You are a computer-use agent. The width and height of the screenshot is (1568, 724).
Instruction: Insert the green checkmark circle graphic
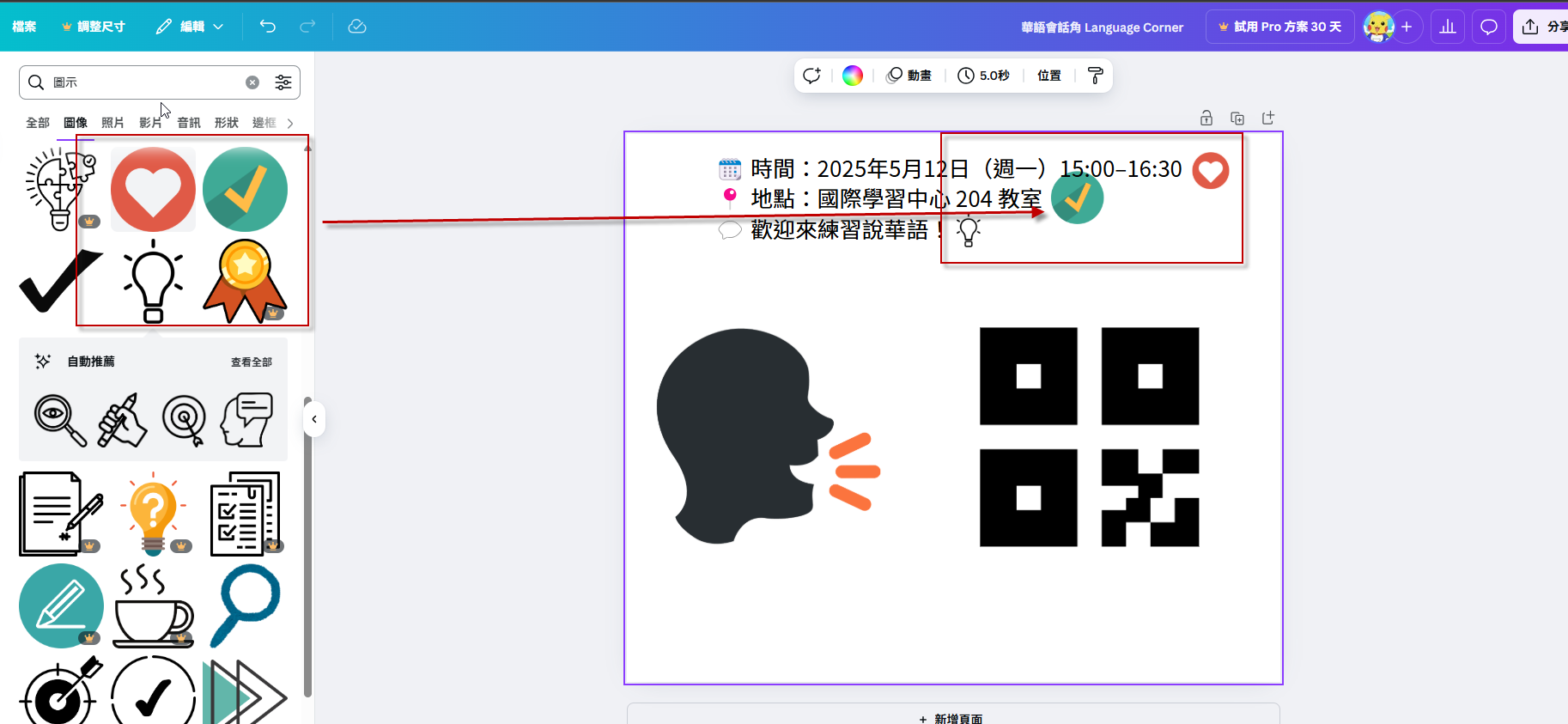[x=246, y=190]
